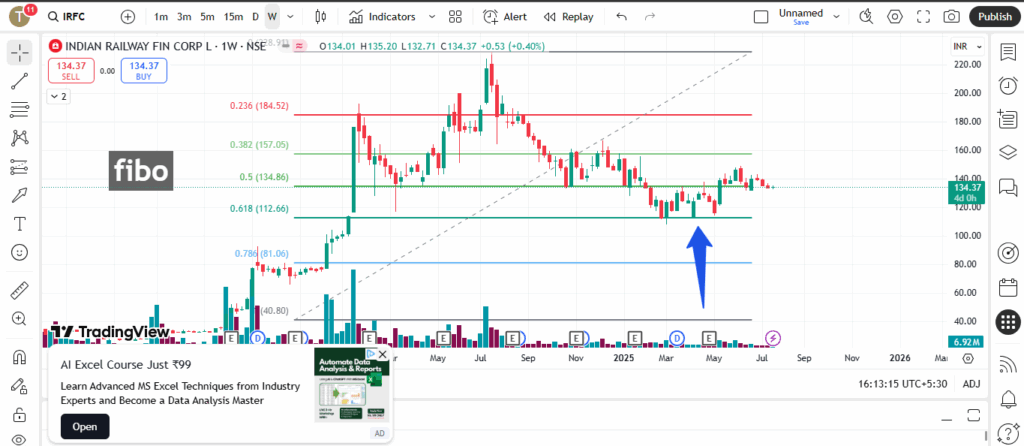Select the trend line drawing tool
1024x446 pixels.
20,81
